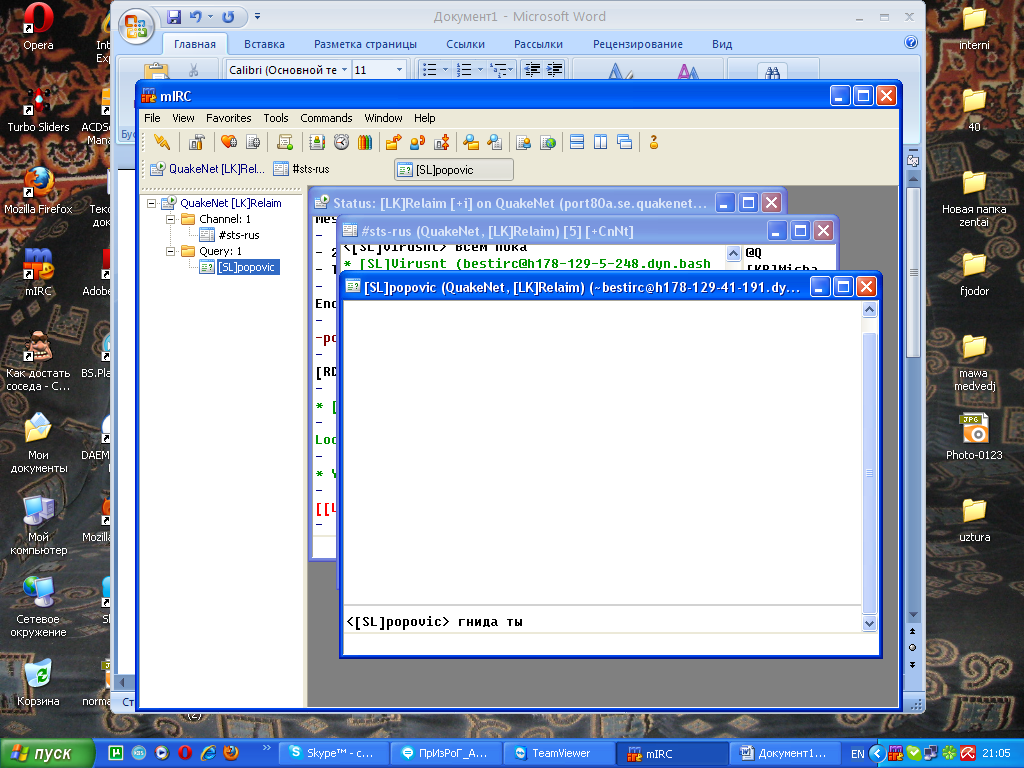Switch to Word's Разметка страницы tab
This screenshot has width=1024, height=768.
(x=365, y=44)
